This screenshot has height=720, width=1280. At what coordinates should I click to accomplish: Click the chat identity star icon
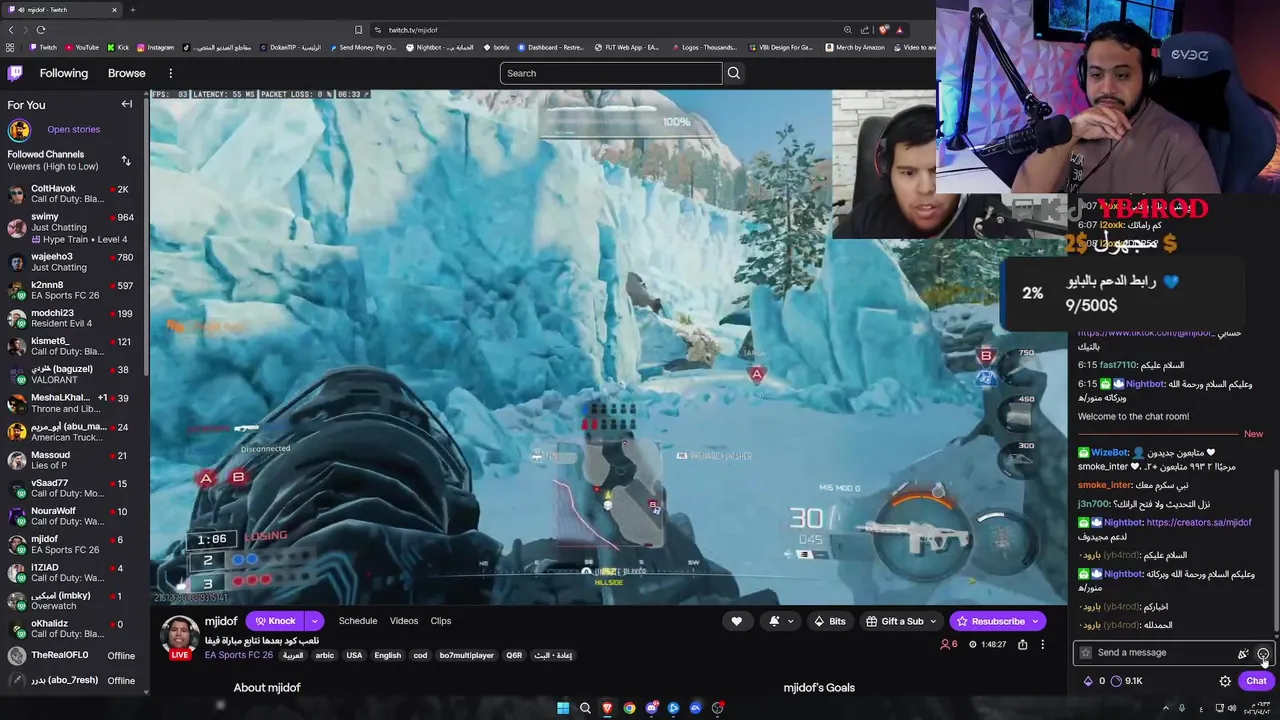1086,653
